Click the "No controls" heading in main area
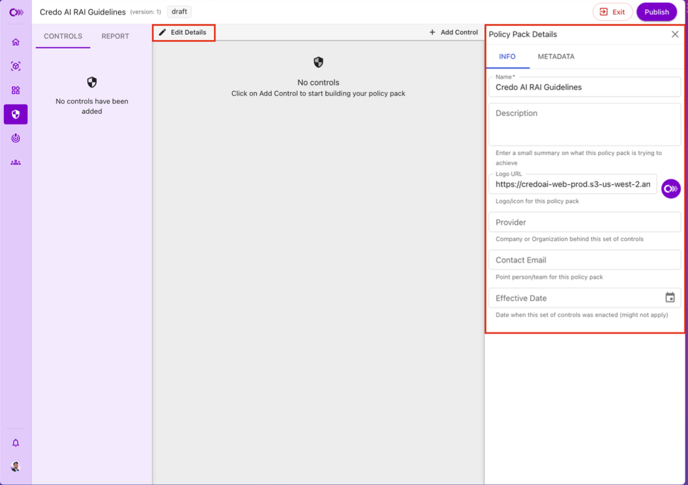This screenshot has height=485, width=688. pos(319,83)
